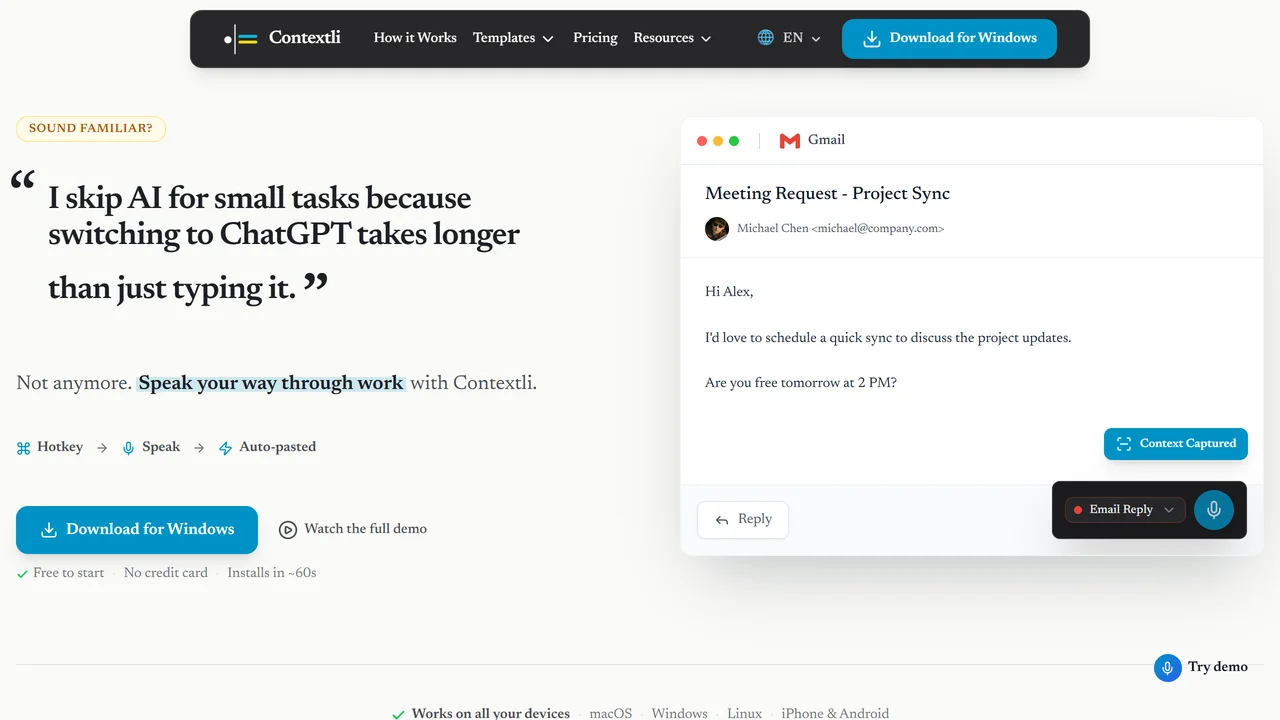
Task: Go to the Pricing page
Action: point(595,38)
